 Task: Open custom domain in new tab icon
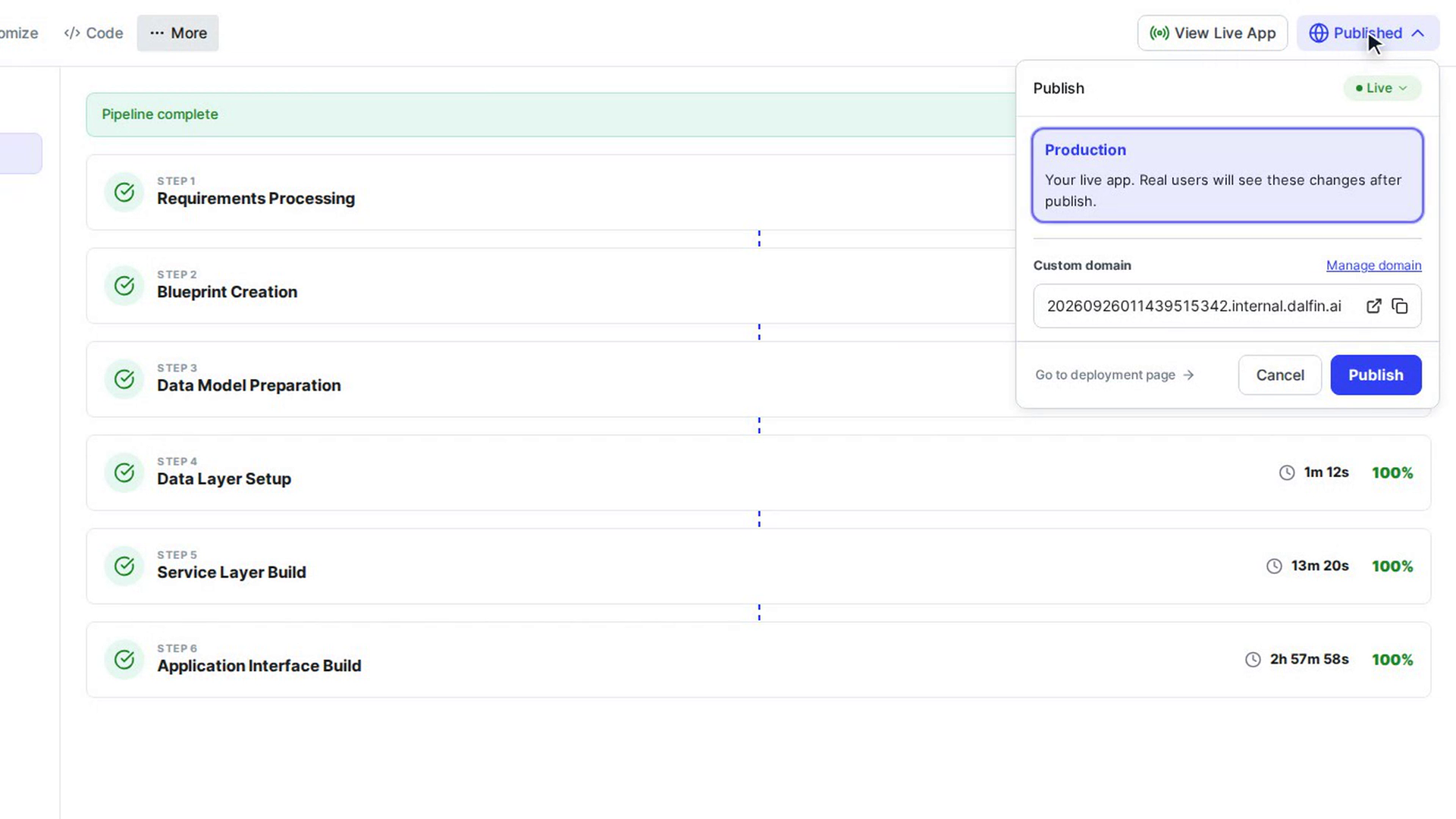(1373, 306)
